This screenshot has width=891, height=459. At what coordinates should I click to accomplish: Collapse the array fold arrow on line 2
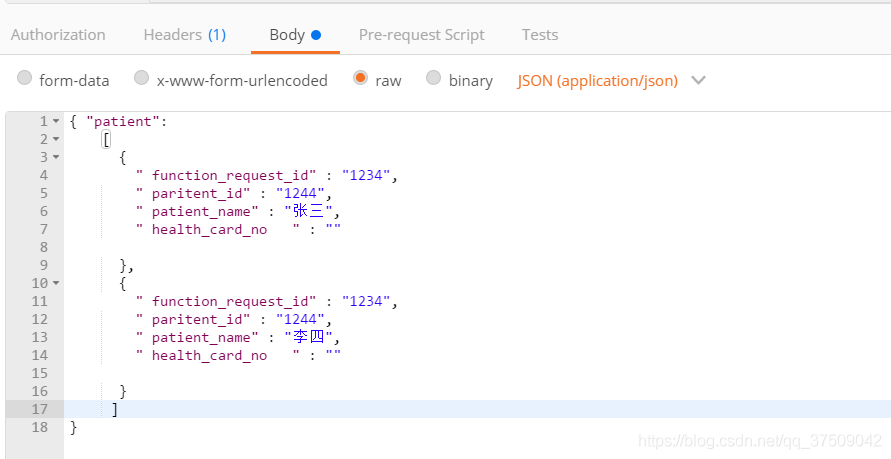click(56, 139)
